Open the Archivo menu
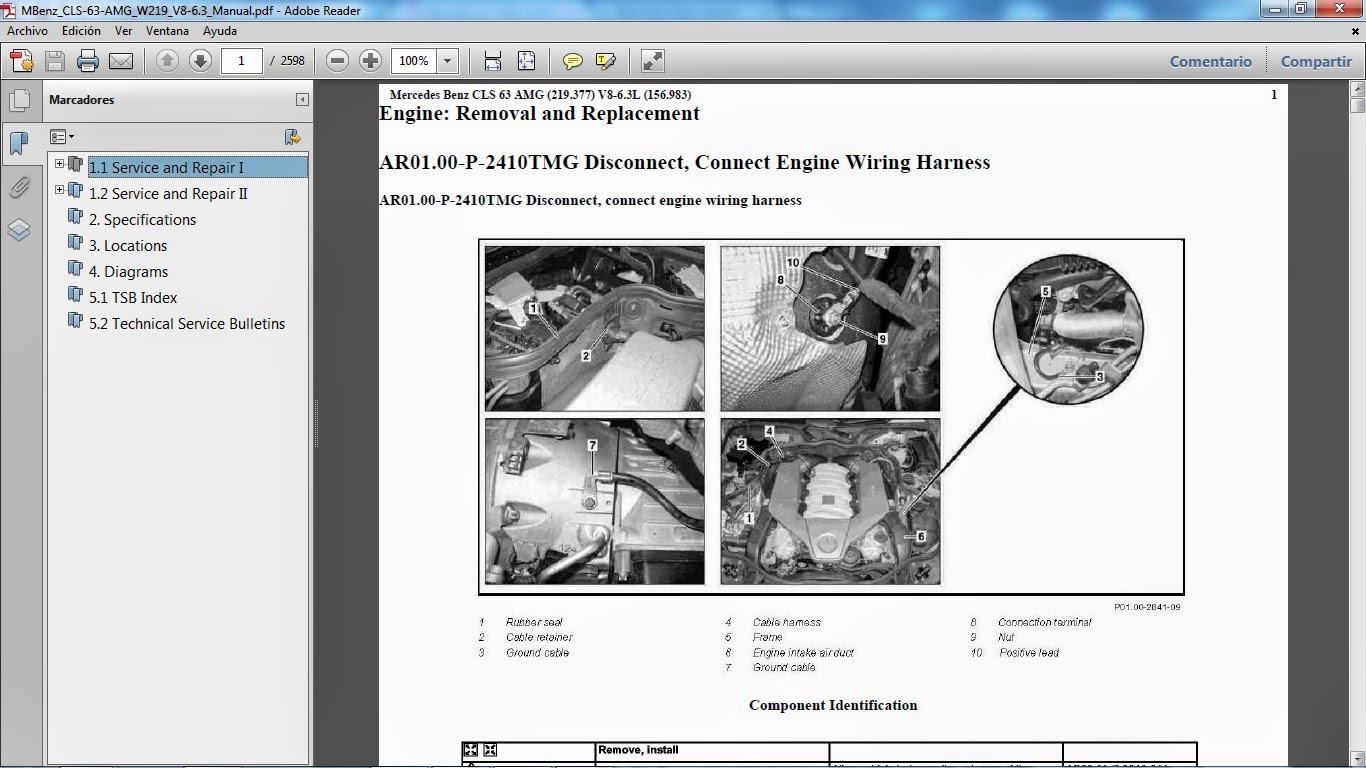This screenshot has width=1366, height=768. (28, 31)
